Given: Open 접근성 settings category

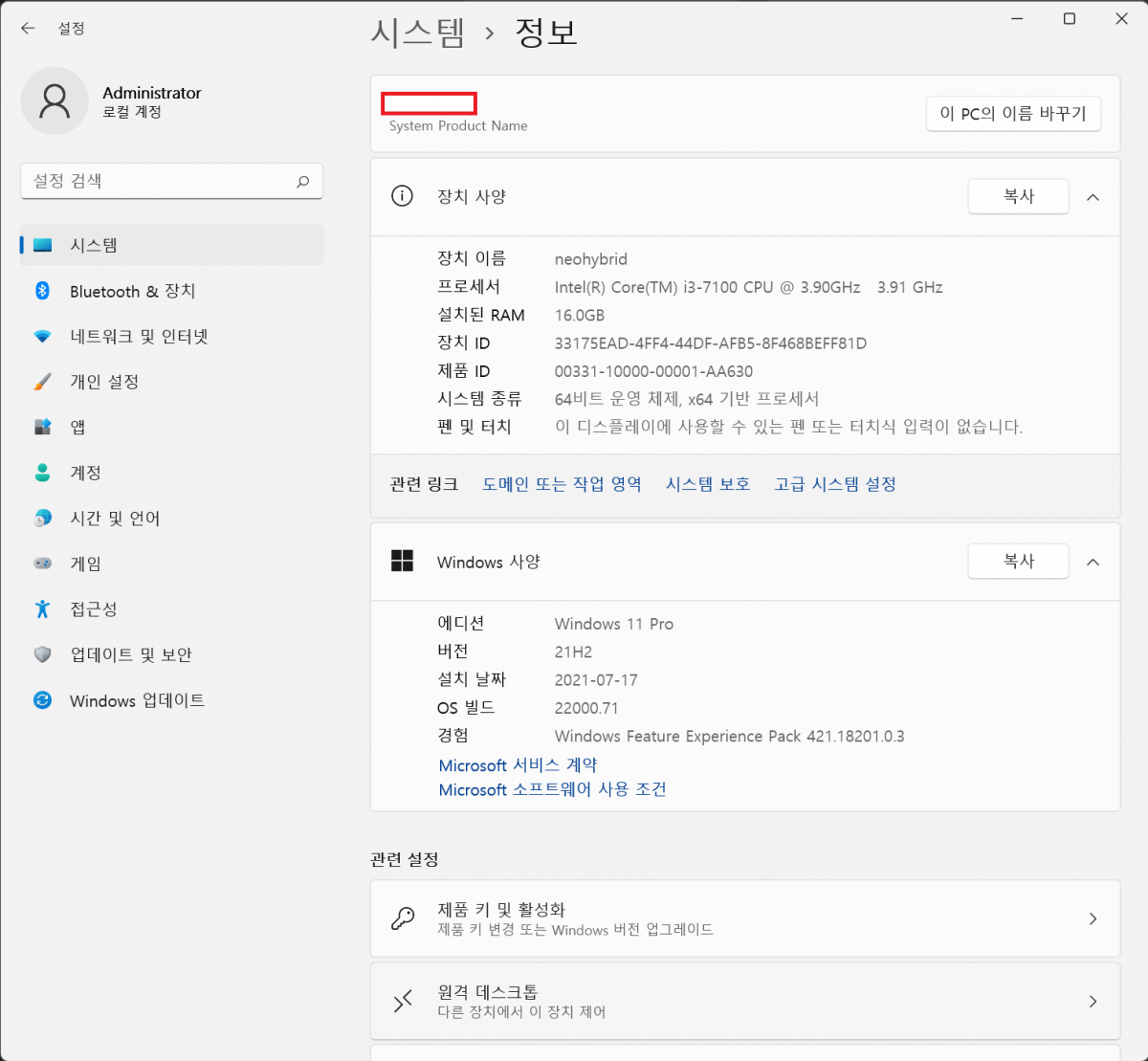Looking at the screenshot, I should click(172, 608).
